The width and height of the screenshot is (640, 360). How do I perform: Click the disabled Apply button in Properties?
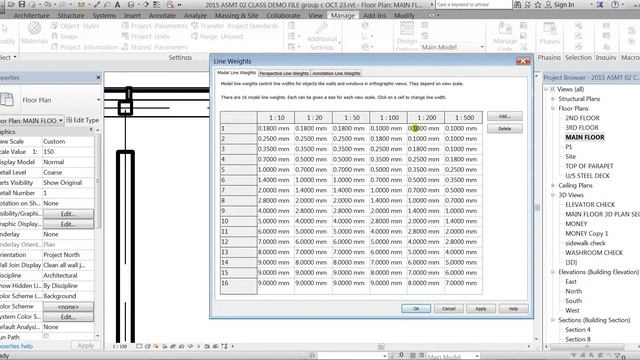click(86, 346)
